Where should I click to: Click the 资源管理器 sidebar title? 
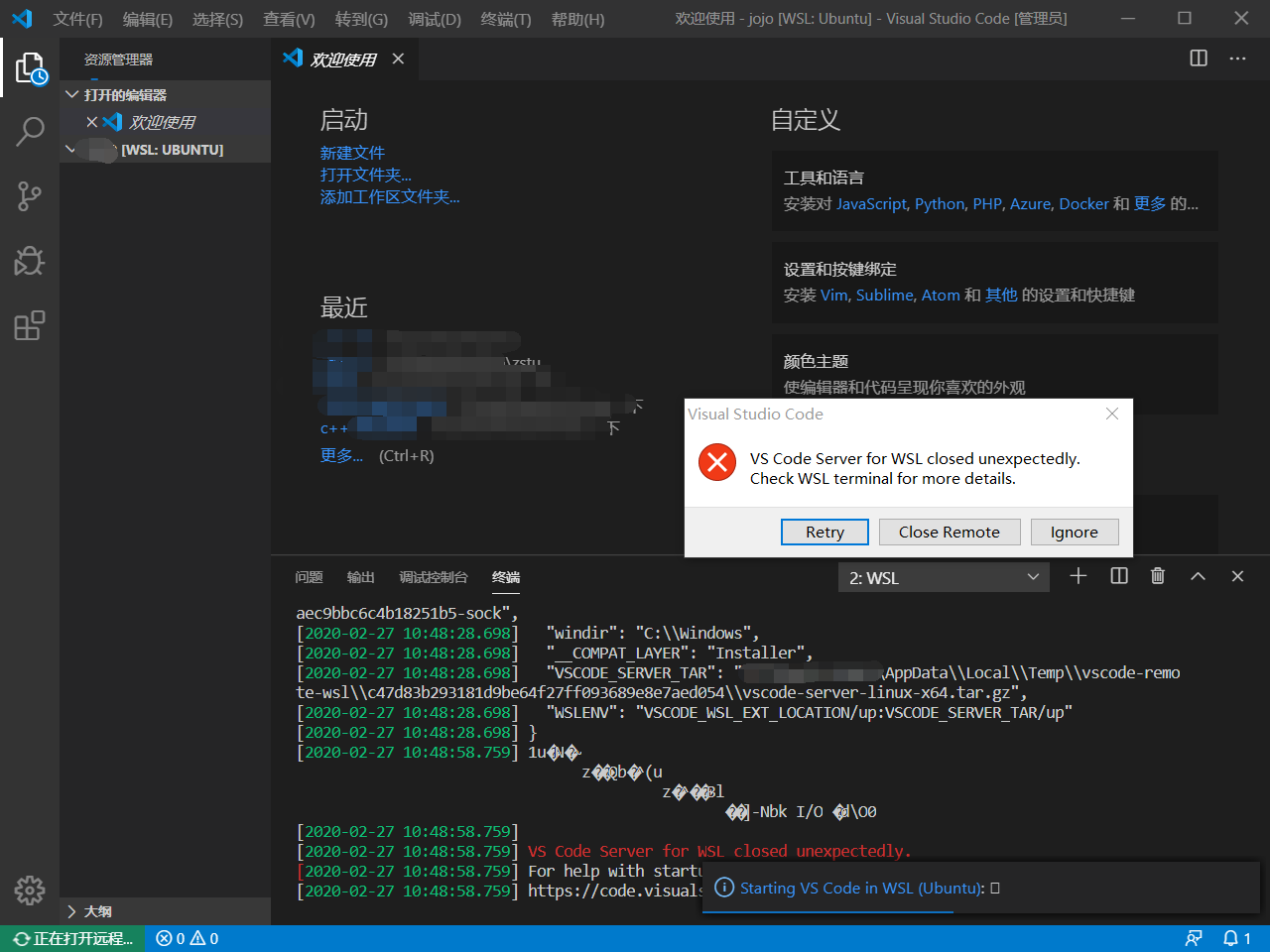pyautogui.click(x=118, y=59)
